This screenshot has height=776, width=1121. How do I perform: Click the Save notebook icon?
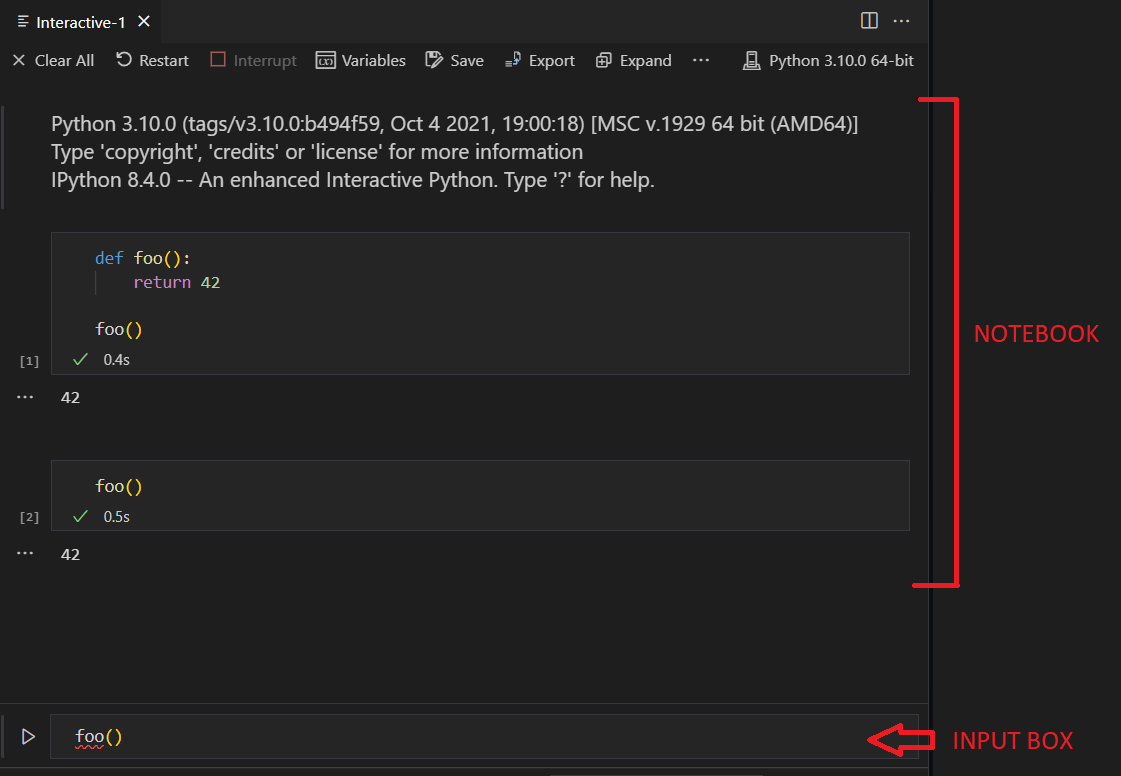(x=434, y=60)
